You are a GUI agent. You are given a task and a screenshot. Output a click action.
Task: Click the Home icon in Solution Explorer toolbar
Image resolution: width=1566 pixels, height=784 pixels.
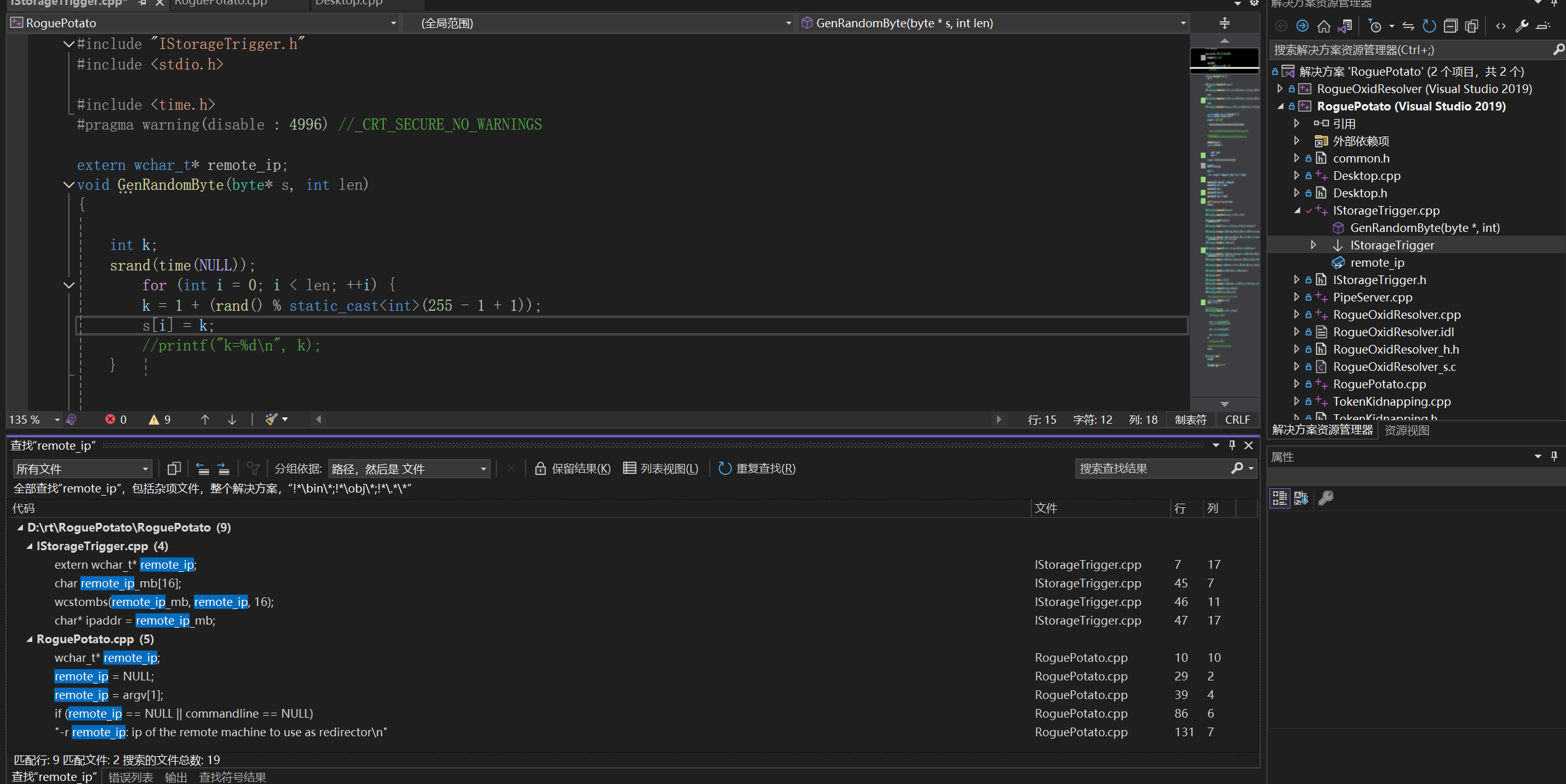[x=1323, y=26]
